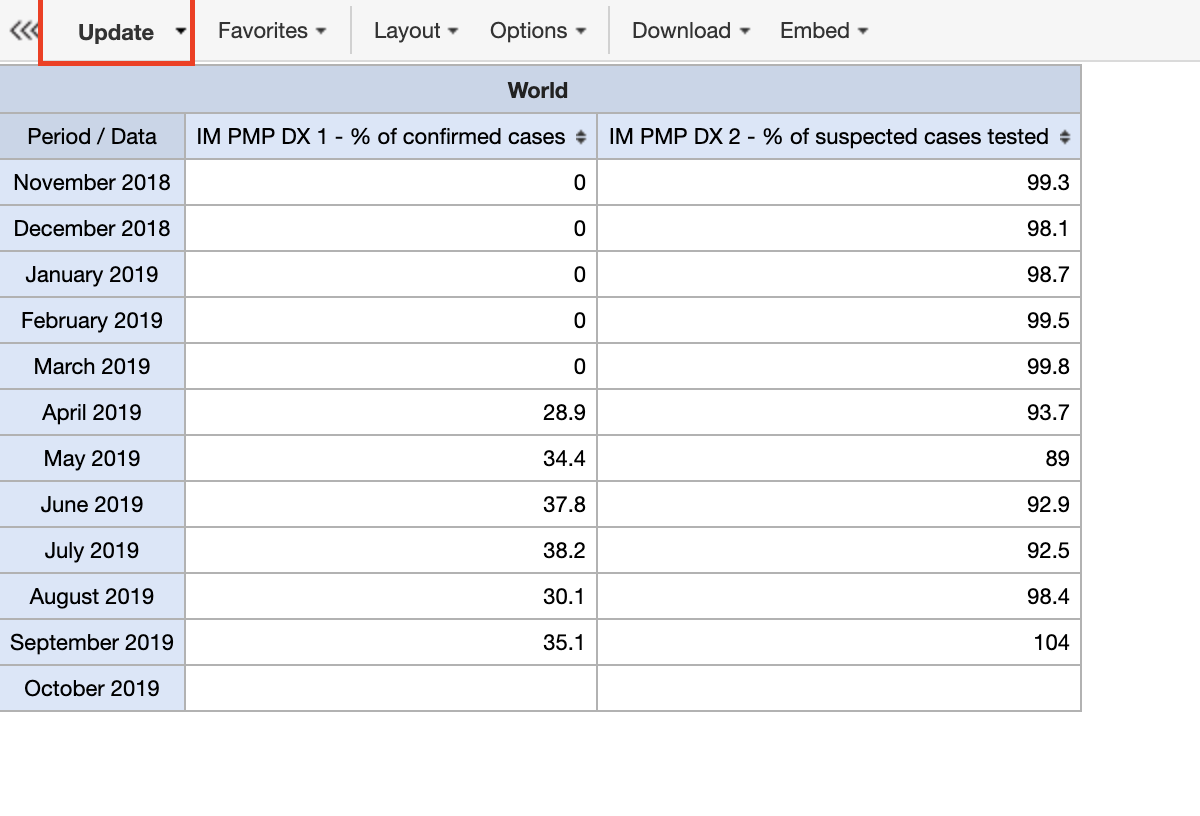Open the Favorites menu
The height and width of the screenshot is (816, 1200).
tap(272, 31)
